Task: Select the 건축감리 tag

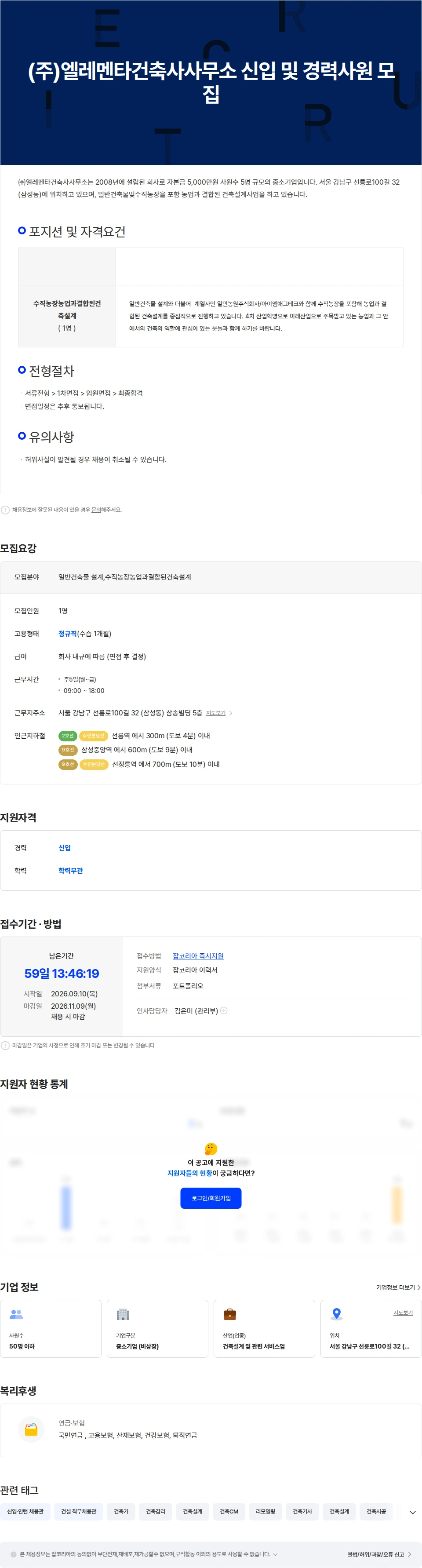Action: [155, 1511]
